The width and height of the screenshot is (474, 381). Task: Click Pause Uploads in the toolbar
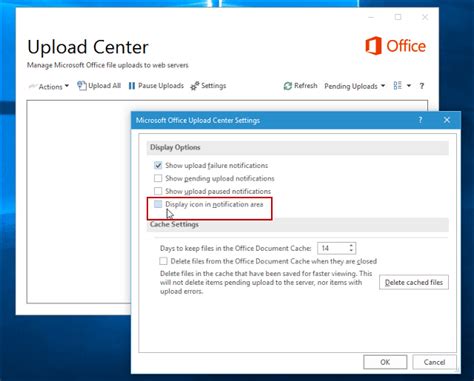[156, 86]
